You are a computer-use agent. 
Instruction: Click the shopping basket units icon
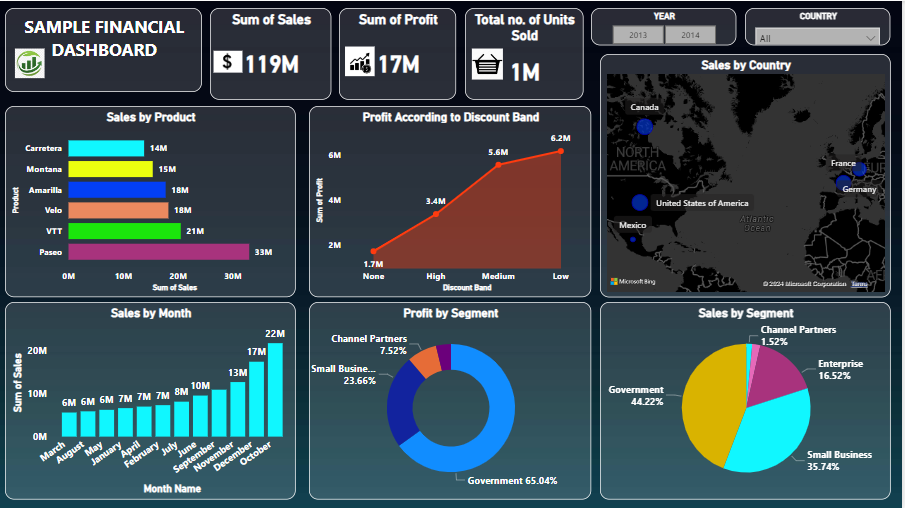pos(486,66)
